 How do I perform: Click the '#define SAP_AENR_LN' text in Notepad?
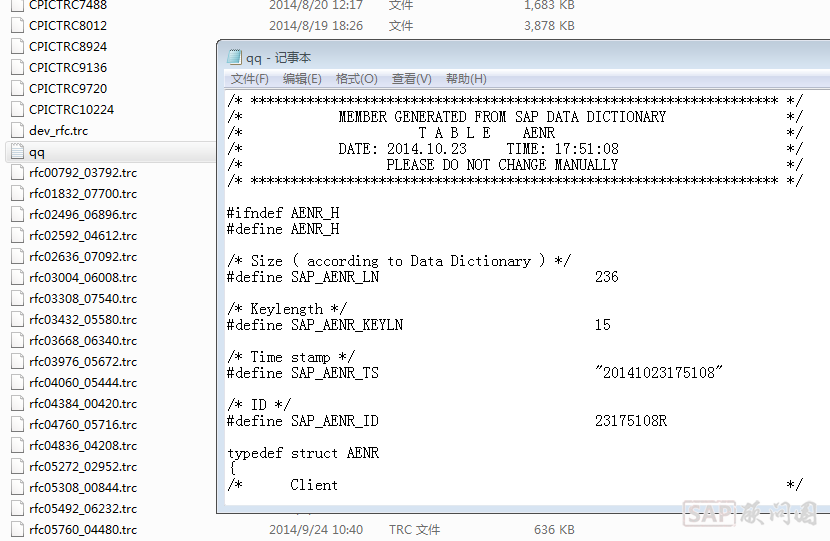tap(303, 277)
